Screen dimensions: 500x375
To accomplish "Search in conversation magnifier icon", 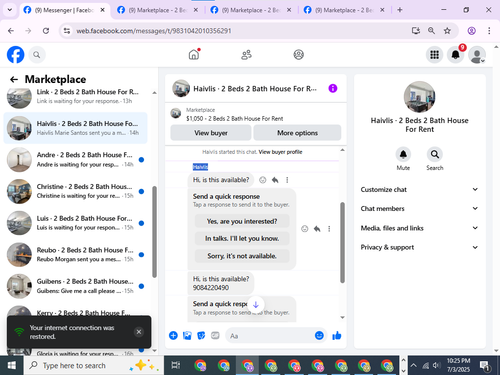I will (x=435, y=154).
